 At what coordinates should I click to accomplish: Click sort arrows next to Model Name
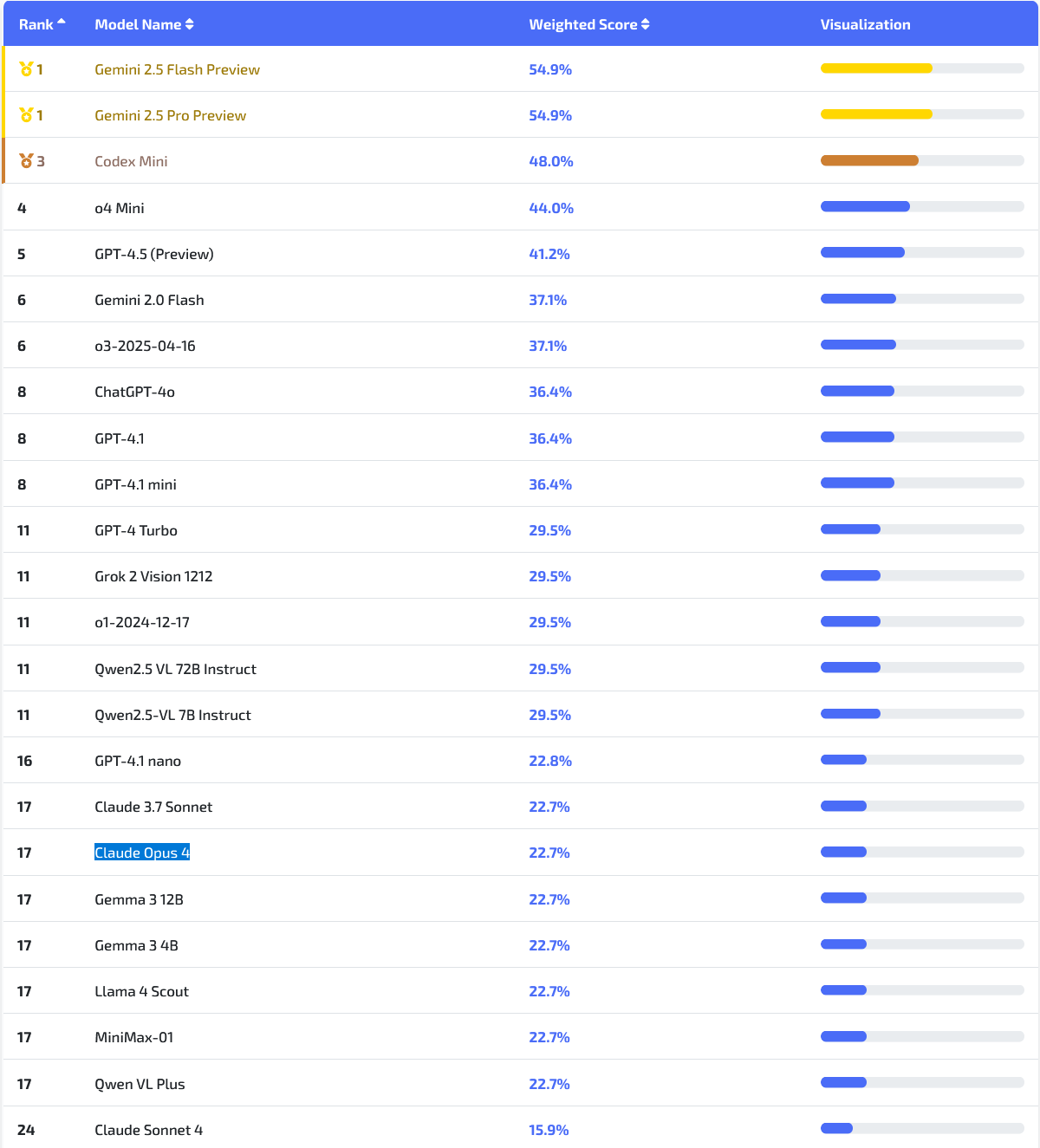pos(190,24)
